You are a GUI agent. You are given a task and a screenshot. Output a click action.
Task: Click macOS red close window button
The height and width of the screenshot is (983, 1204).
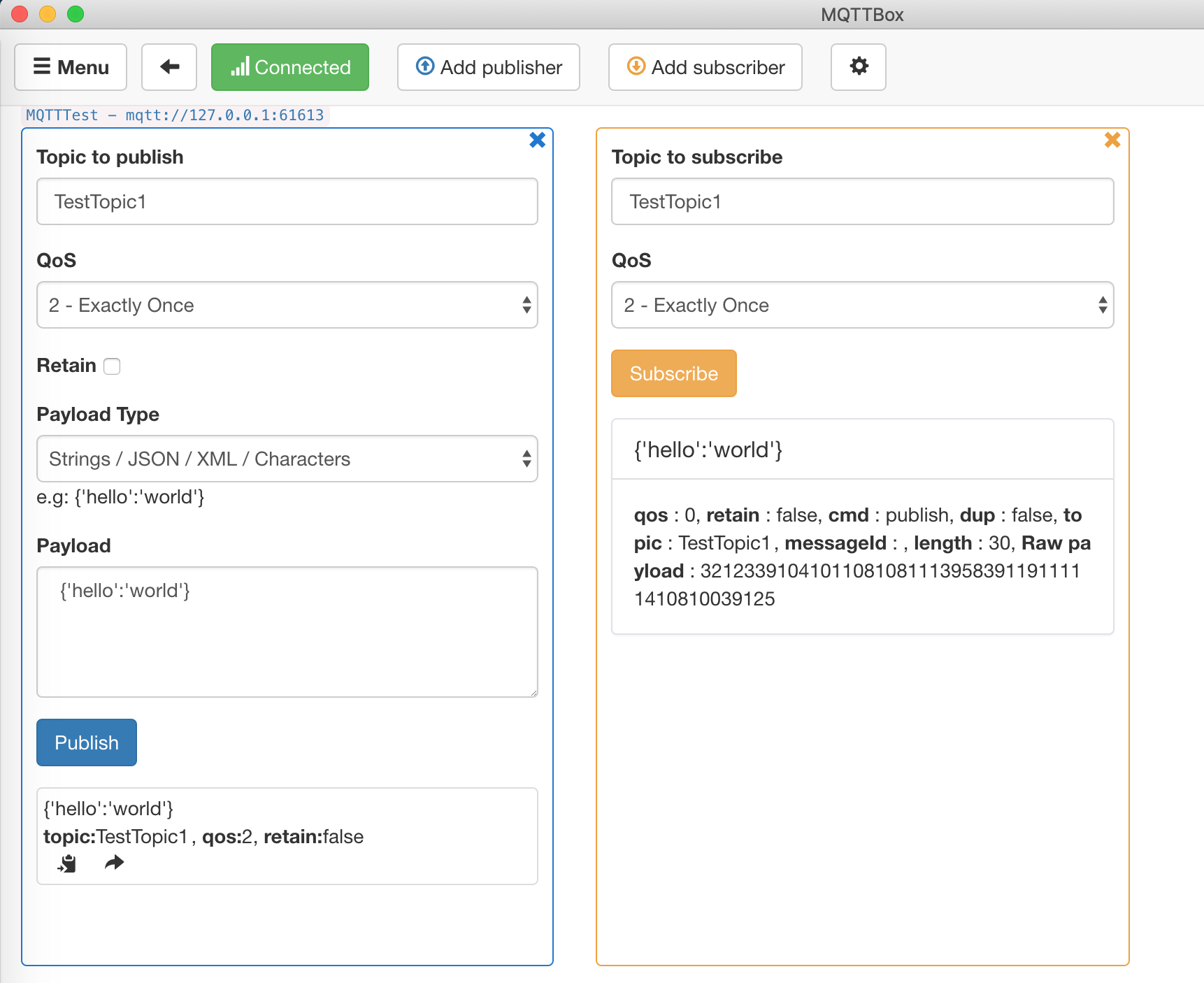[x=20, y=14]
